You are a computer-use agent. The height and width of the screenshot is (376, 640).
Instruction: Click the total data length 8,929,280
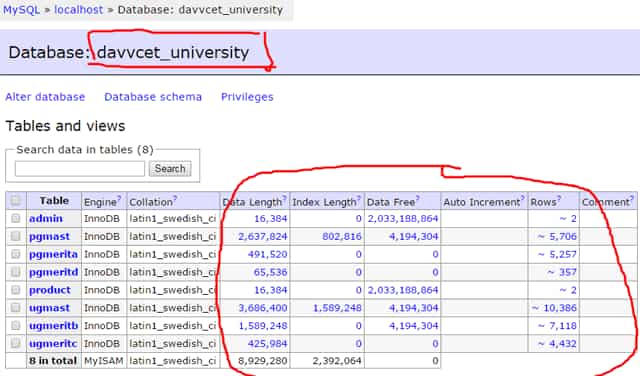point(263,361)
